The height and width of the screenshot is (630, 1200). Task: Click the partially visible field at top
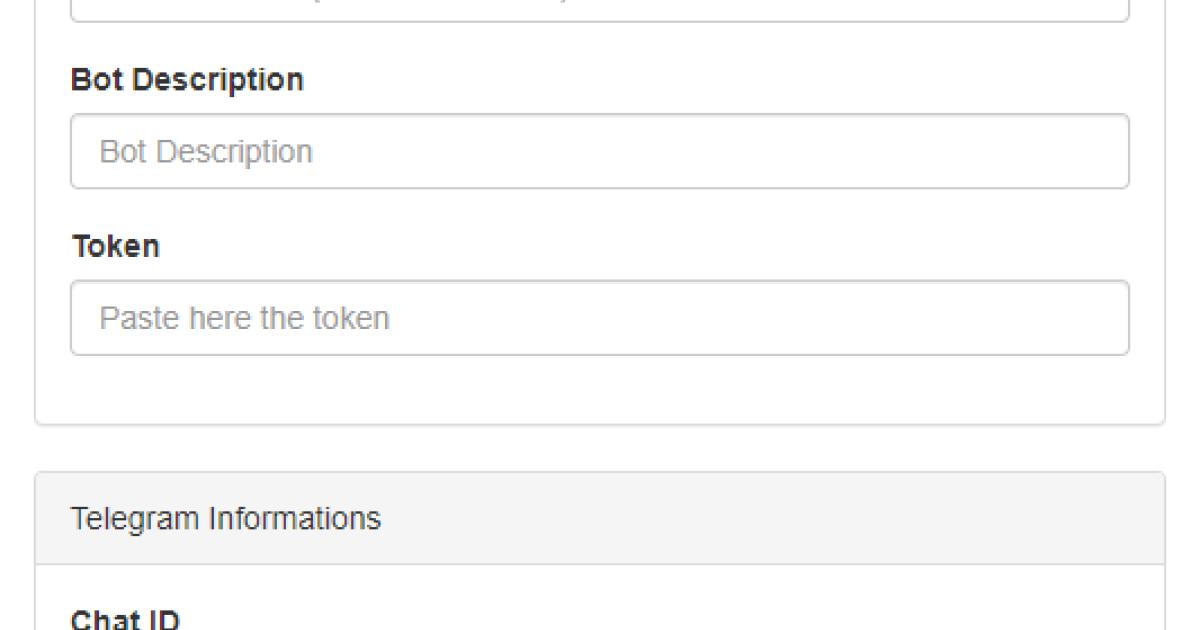pyautogui.click(x=600, y=10)
